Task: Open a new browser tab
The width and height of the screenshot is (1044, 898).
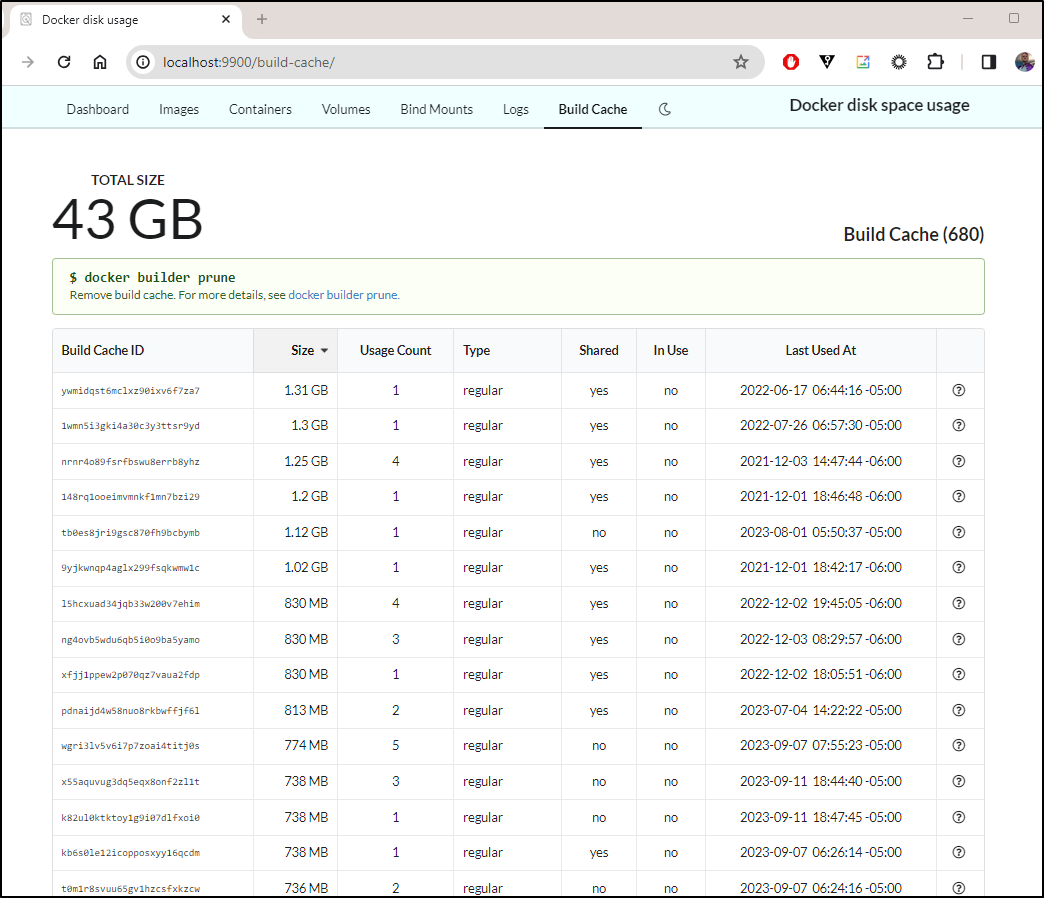Action: point(262,19)
